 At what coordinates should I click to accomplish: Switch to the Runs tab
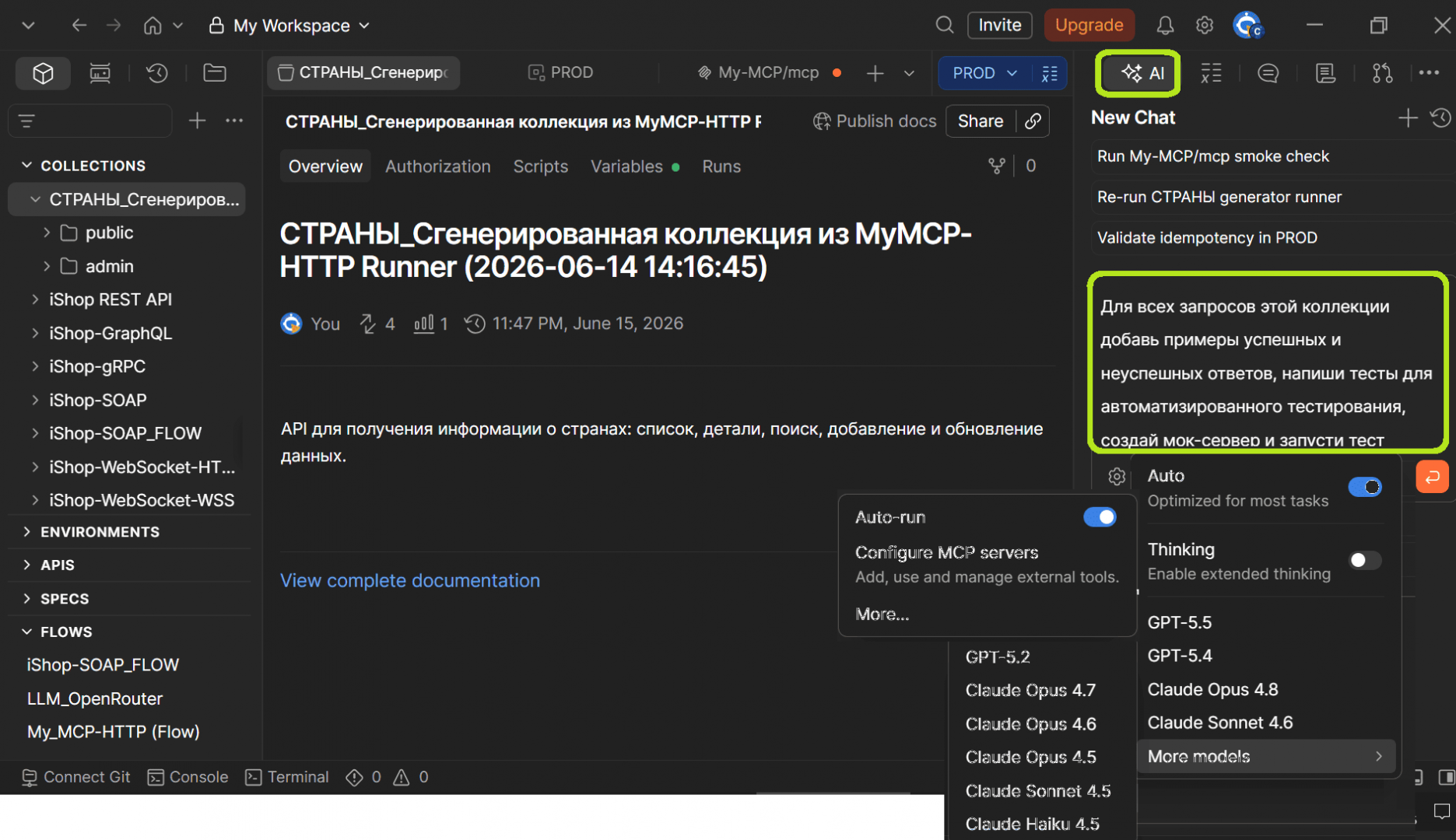point(721,166)
